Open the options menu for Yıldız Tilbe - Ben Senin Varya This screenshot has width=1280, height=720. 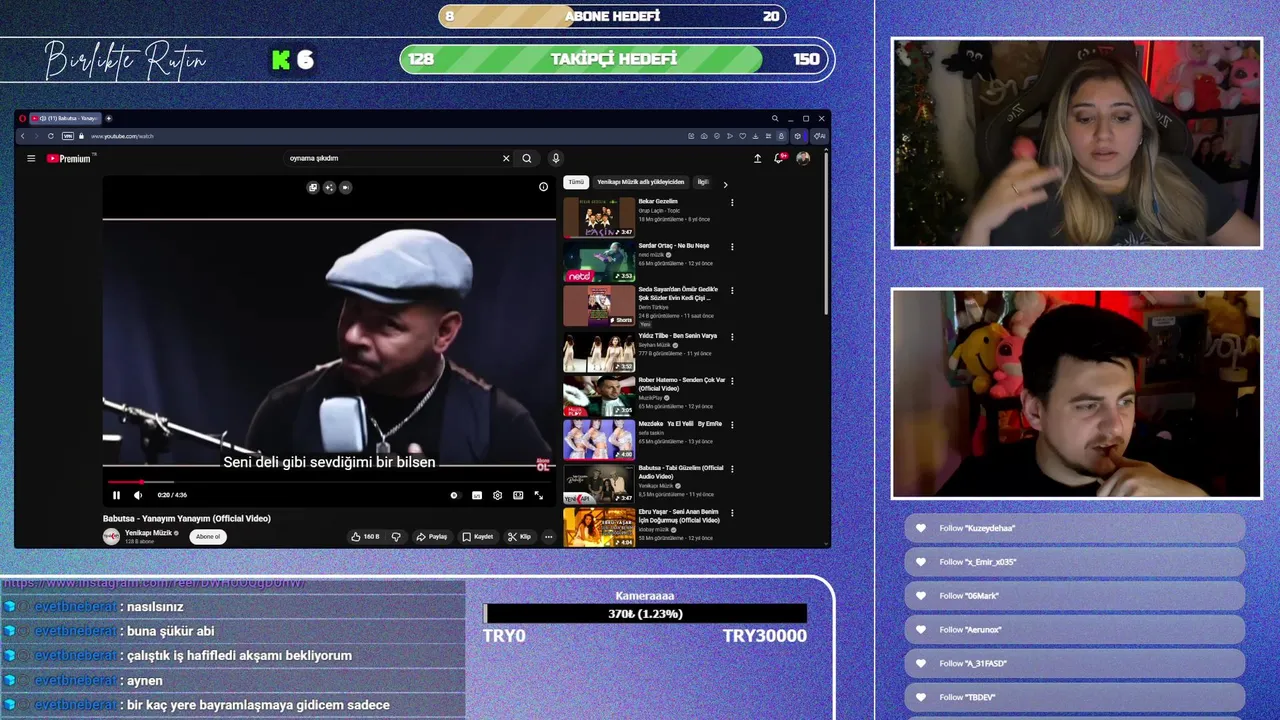coord(732,337)
